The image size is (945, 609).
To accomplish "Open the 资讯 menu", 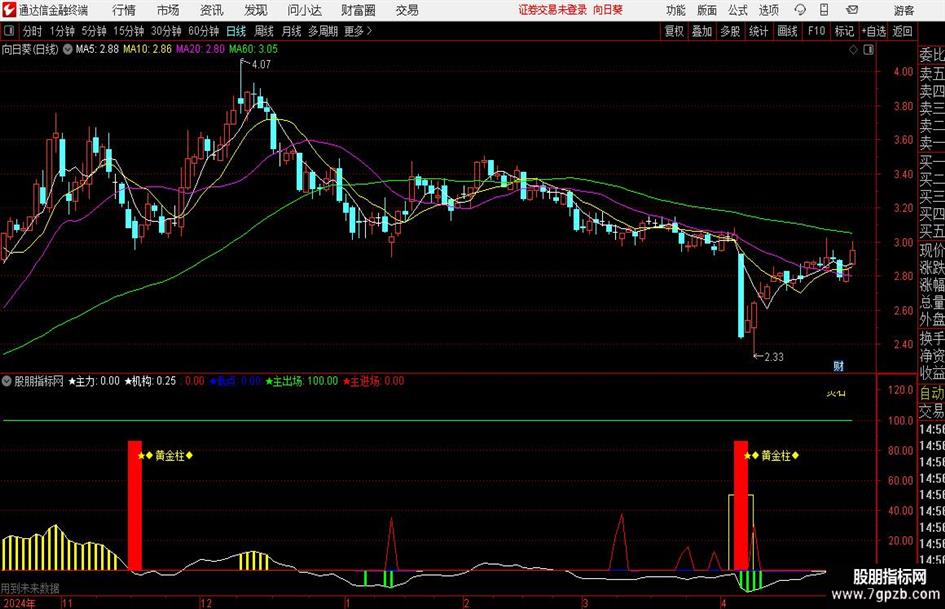I will point(212,10).
